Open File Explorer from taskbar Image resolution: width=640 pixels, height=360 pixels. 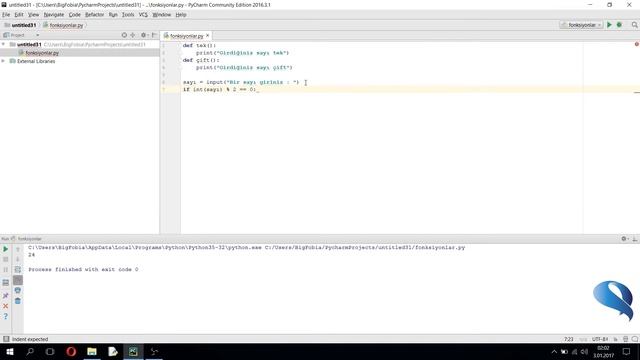[x=92, y=351]
